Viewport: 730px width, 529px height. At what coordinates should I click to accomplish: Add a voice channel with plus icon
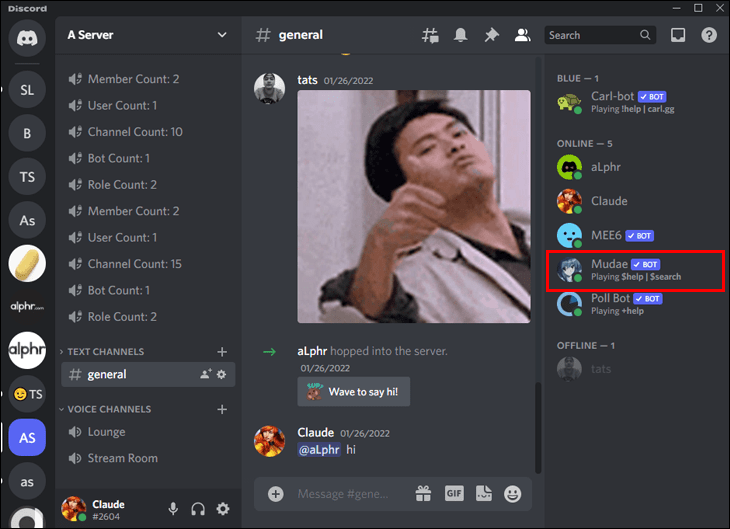tap(222, 409)
